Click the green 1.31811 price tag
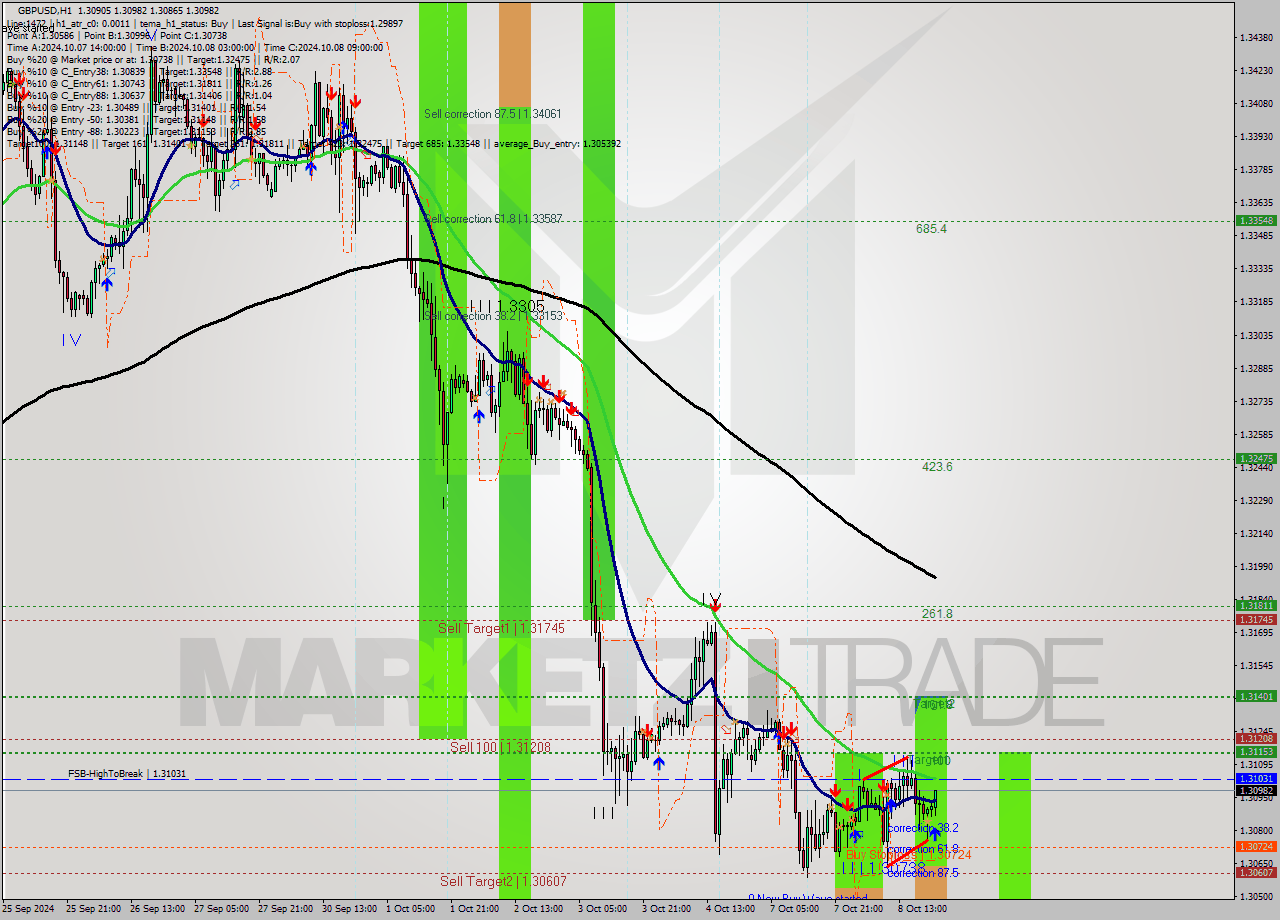Image resolution: width=1280 pixels, height=920 pixels. [x=1256, y=606]
